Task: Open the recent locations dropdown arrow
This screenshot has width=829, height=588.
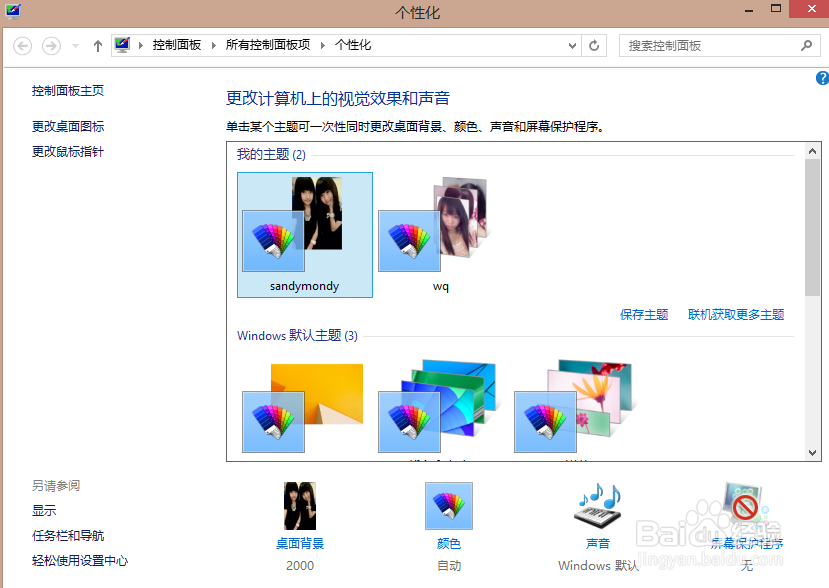Action: [76, 46]
